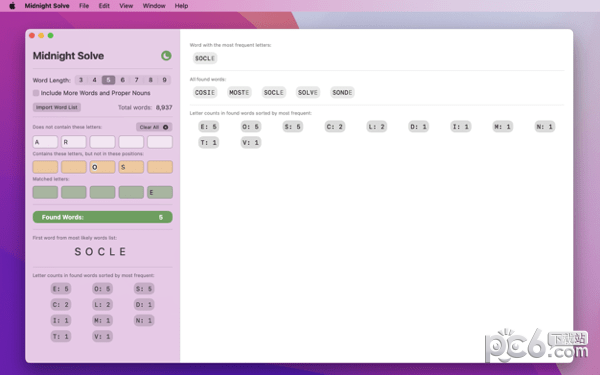Click orange field containing S

coord(131,167)
